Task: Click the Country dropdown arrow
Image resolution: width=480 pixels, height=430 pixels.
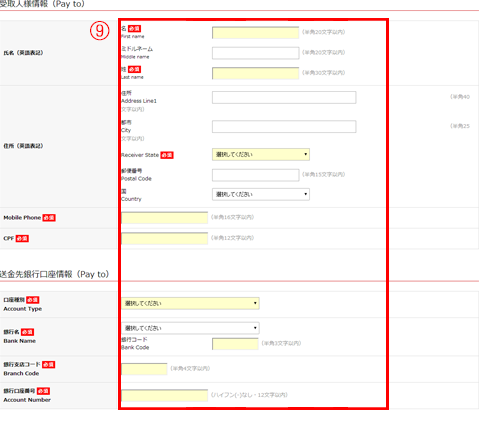Action: click(x=305, y=194)
